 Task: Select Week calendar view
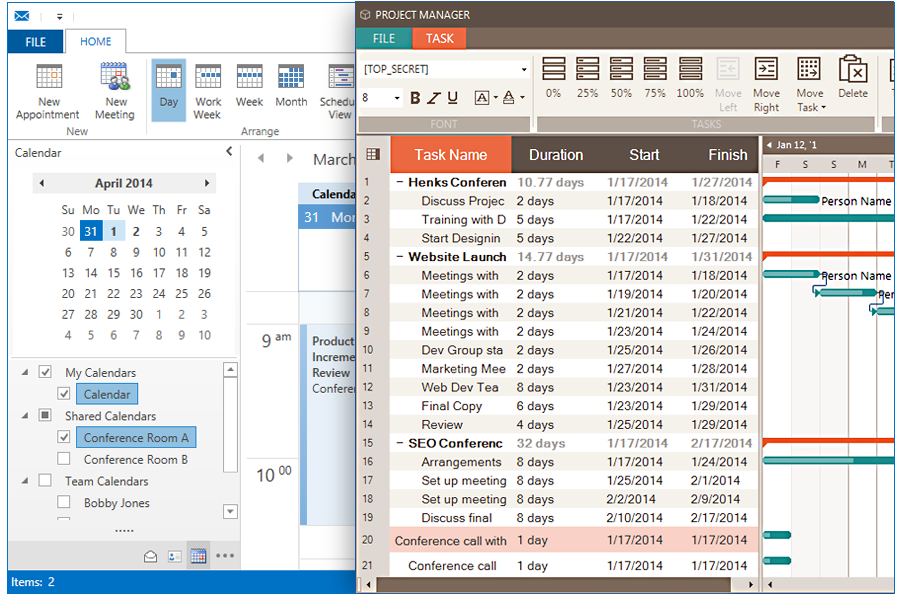pyautogui.click(x=249, y=86)
